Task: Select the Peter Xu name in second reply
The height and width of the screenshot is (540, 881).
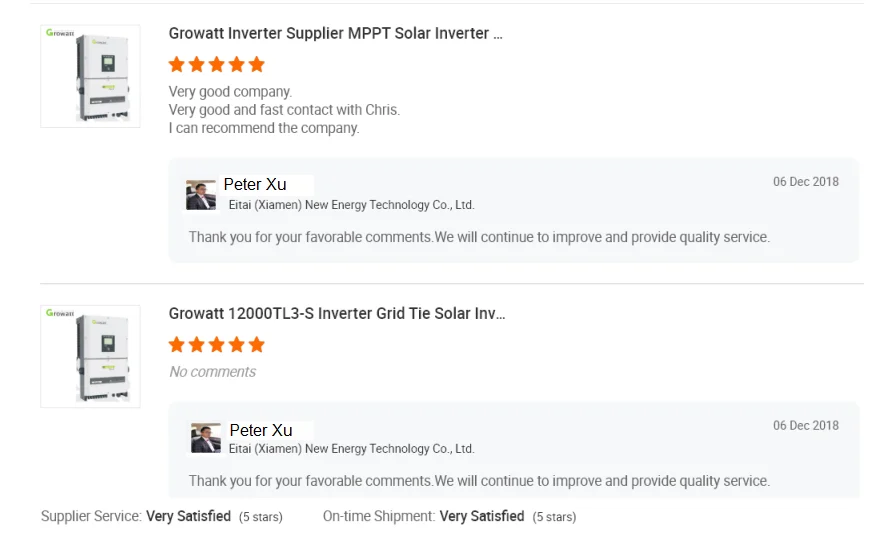Action: 261,430
